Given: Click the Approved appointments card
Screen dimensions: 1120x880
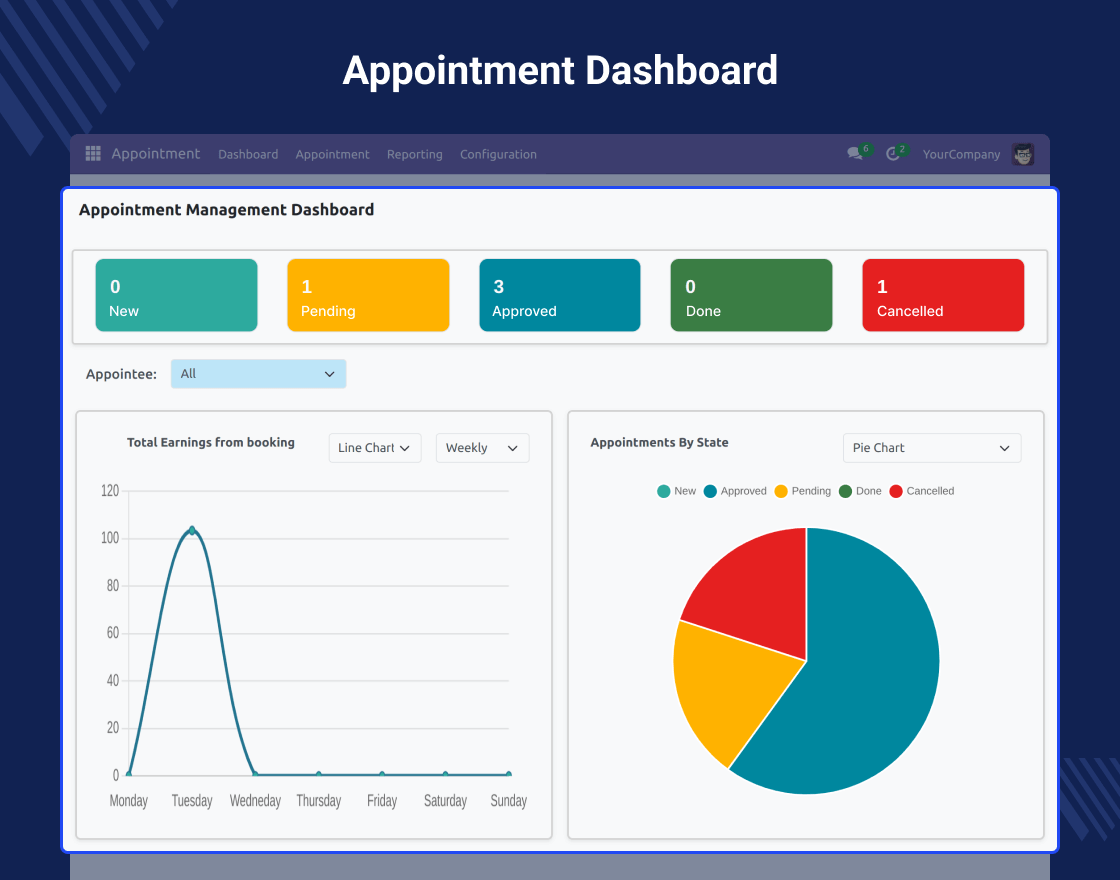Looking at the screenshot, I should tap(560, 295).
